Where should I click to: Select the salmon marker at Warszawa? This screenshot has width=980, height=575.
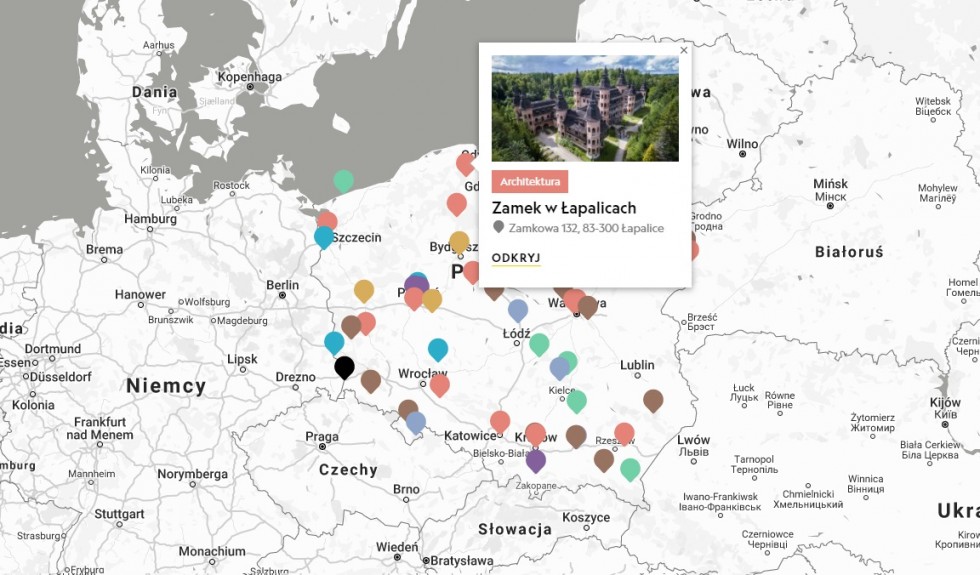click(x=574, y=300)
